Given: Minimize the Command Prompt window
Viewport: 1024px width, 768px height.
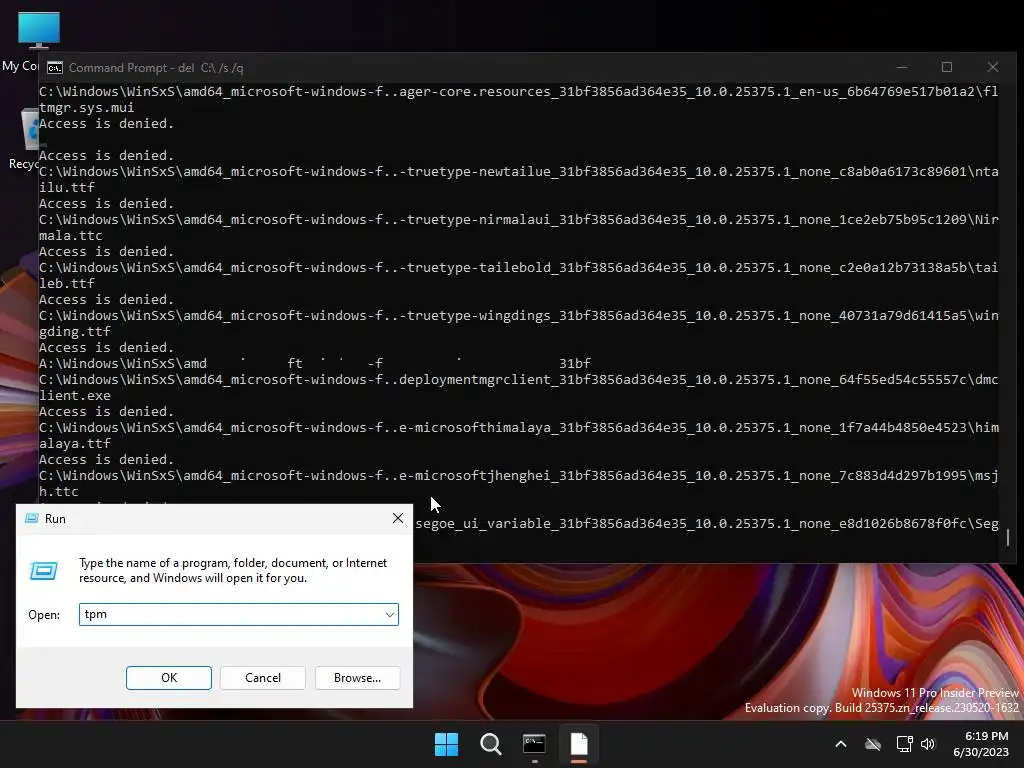Looking at the screenshot, I should 902,67.
